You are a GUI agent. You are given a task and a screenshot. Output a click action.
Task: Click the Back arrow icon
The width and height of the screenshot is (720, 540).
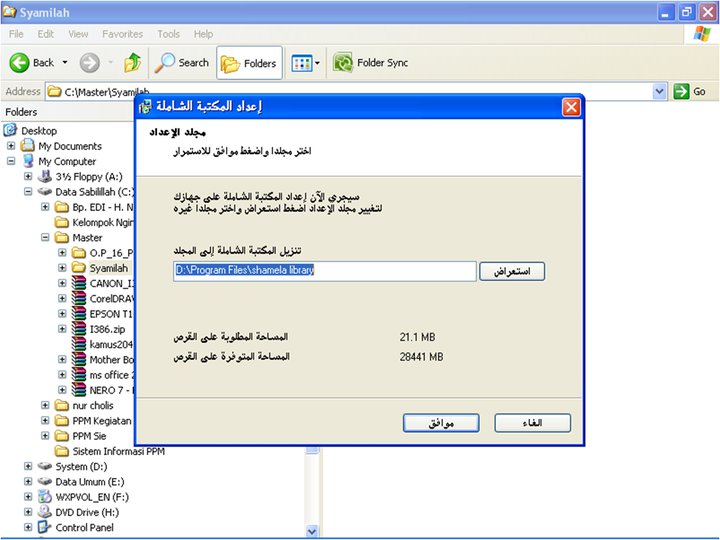coord(19,62)
